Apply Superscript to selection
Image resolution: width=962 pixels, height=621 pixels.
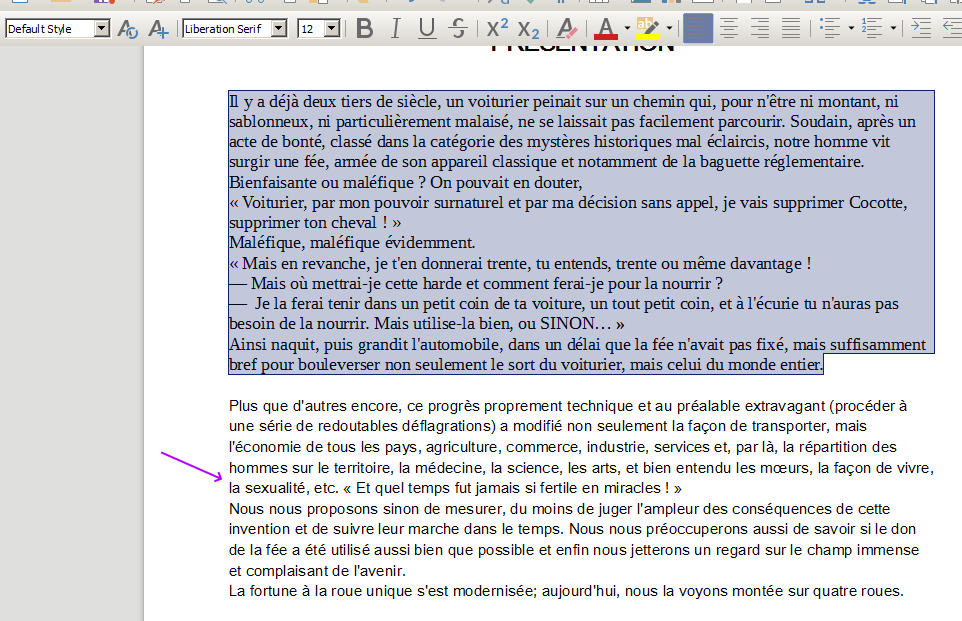[x=497, y=29]
